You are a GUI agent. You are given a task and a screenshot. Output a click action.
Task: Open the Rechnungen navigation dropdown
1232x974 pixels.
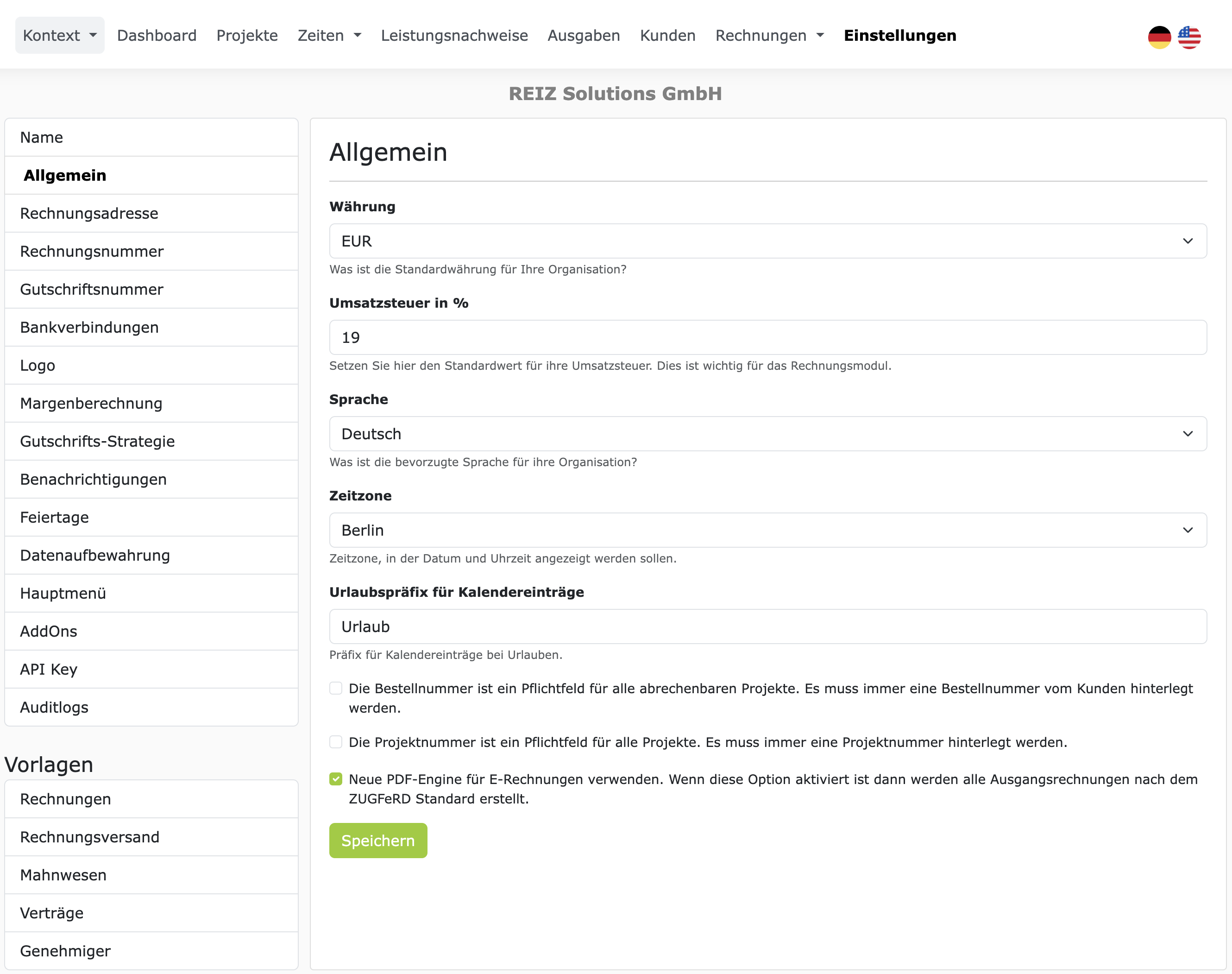769,35
